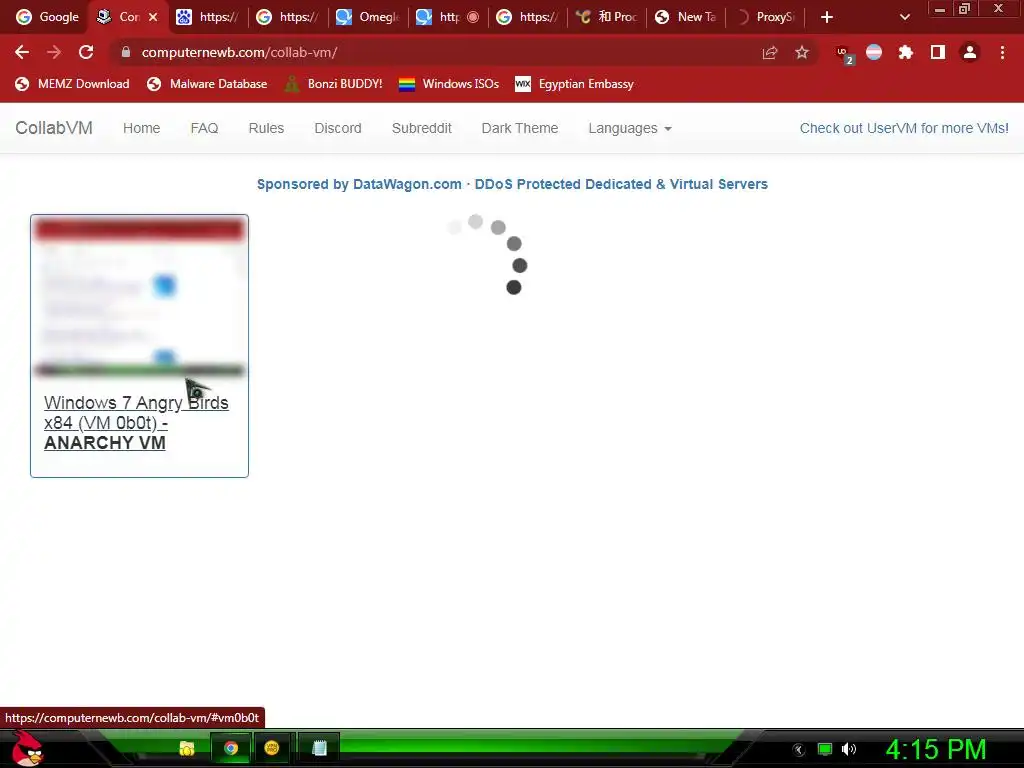Viewport: 1024px width, 768px height.
Task: Select the tab with the recording indicator
Action: click(448, 17)
